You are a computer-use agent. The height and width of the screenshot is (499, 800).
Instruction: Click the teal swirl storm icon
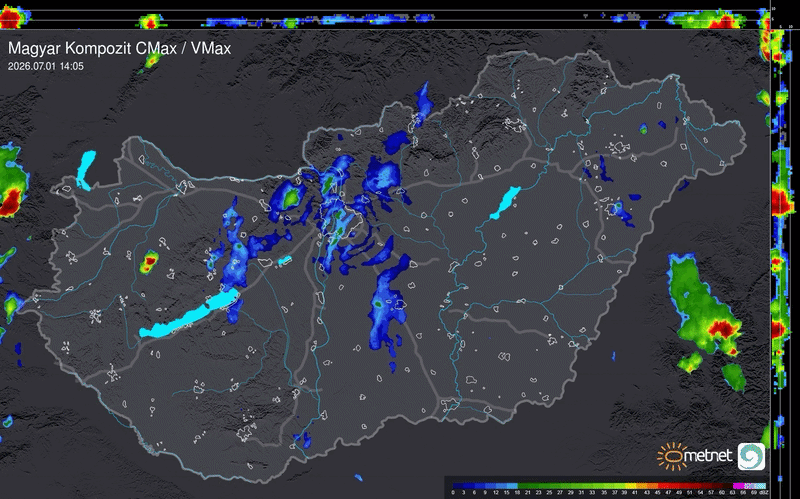coord(751,456)
